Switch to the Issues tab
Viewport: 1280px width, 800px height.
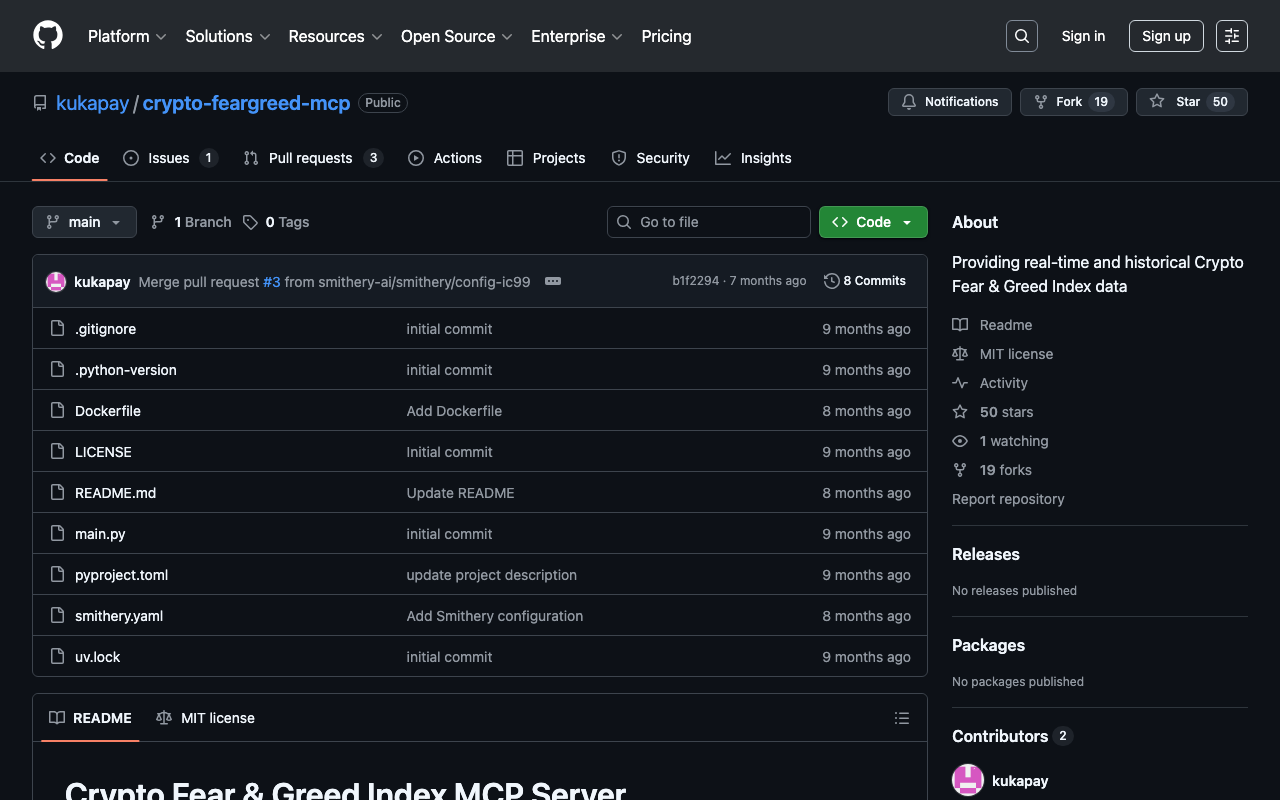point(169,158)
